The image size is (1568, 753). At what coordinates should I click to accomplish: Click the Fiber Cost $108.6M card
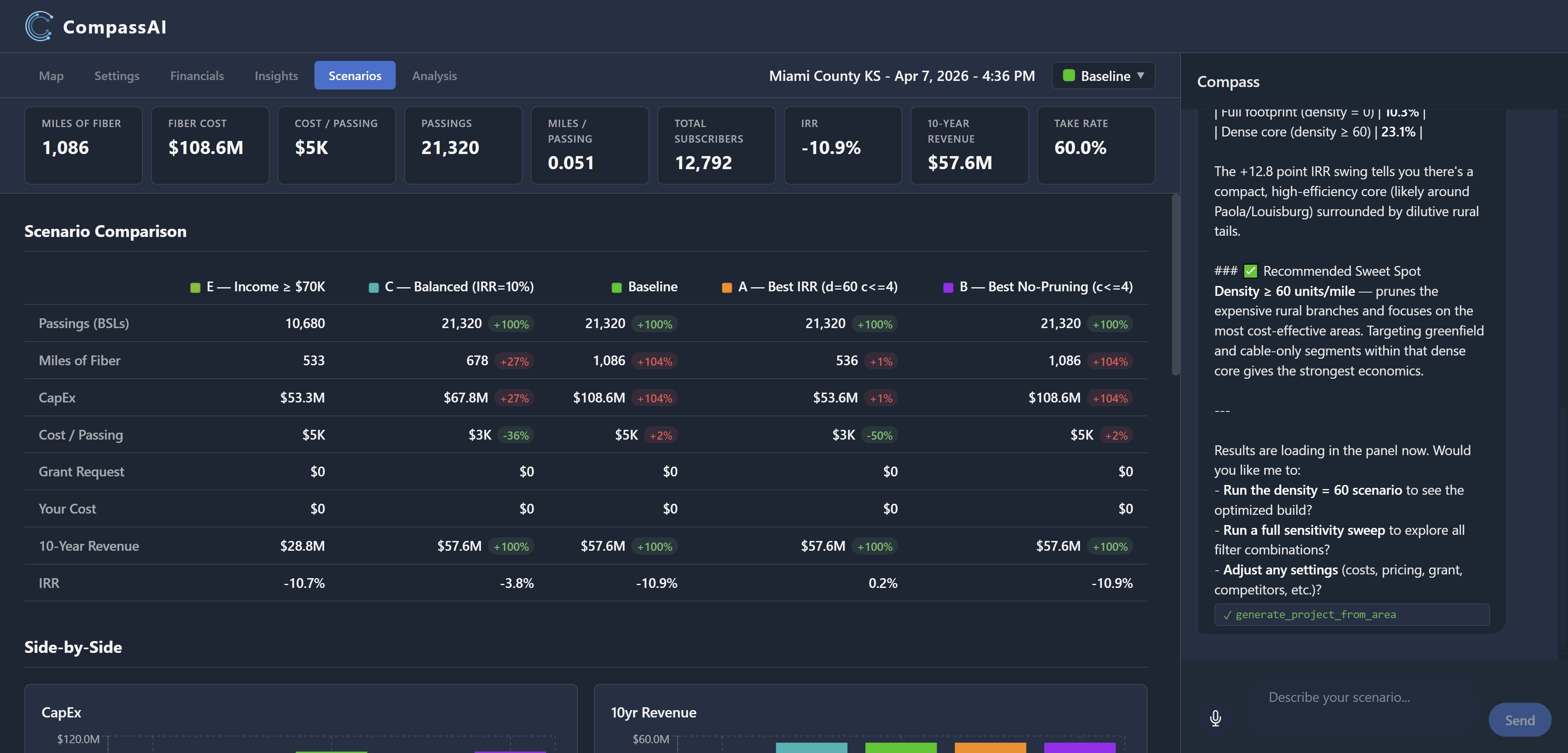tap(210, 145)
